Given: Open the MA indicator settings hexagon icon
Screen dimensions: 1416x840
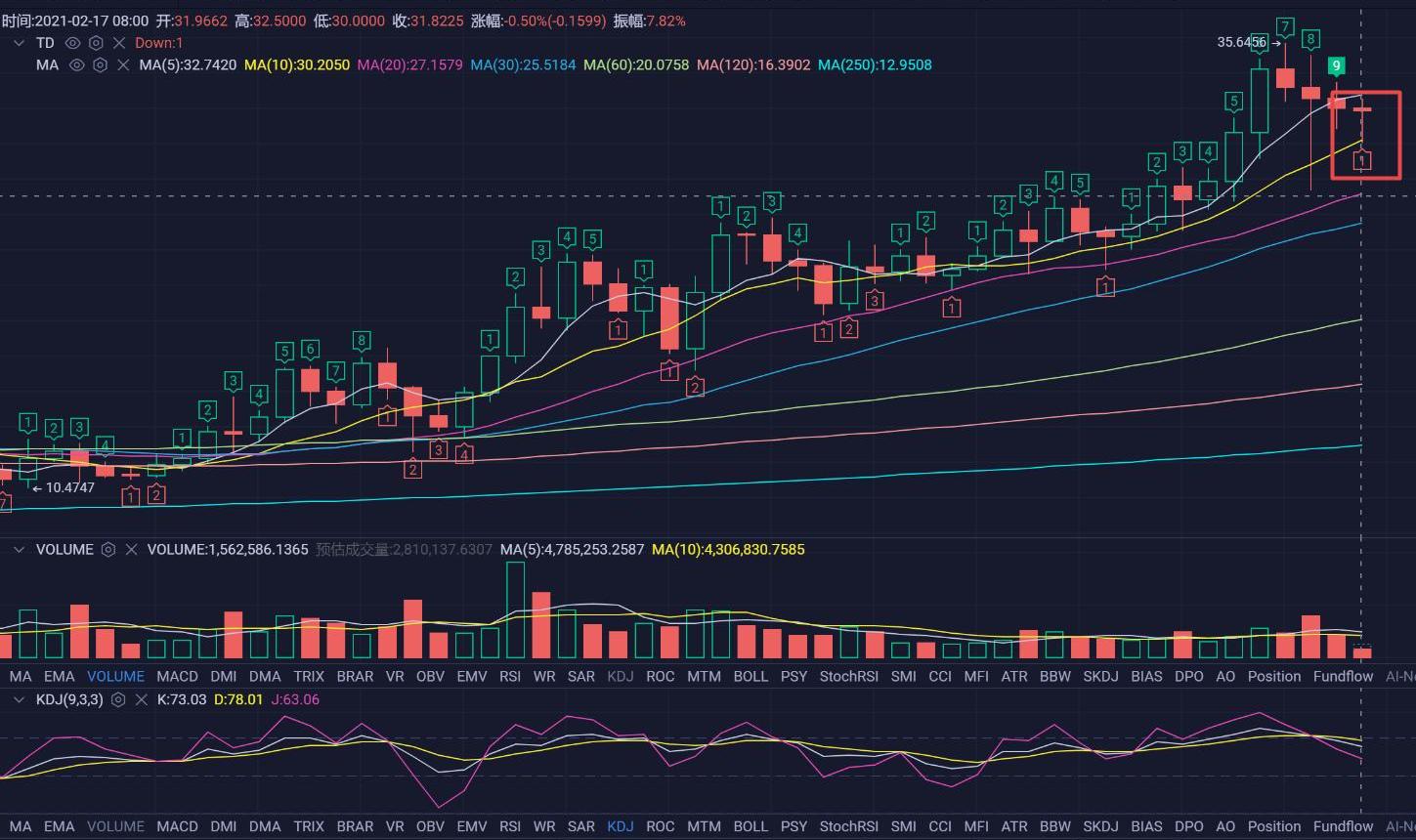Looking at the screenshot, I should click(100, 65).
